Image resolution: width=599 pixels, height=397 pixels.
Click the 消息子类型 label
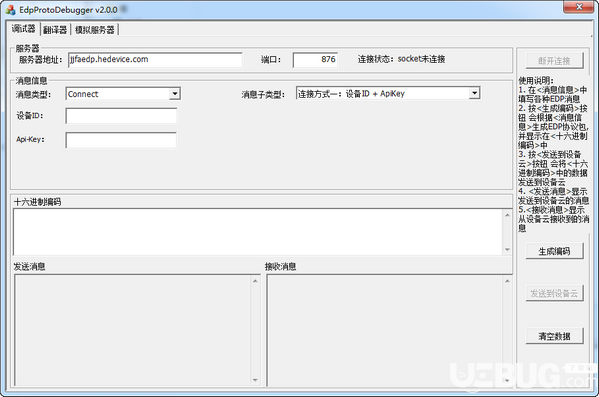tap(263, 94)
